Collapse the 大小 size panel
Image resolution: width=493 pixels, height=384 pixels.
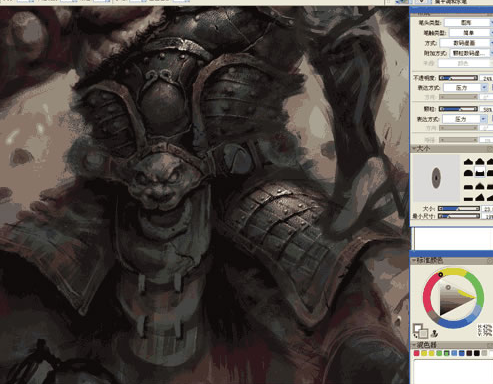pos(414,148)
